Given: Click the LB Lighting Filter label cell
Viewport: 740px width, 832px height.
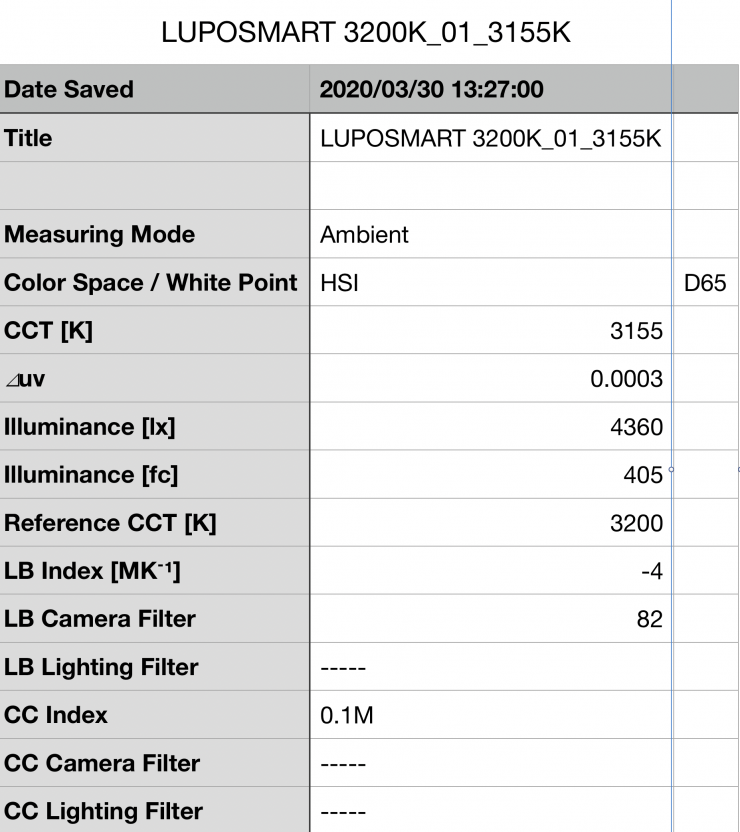Looking at the screenshot, I should pos(101,667).
